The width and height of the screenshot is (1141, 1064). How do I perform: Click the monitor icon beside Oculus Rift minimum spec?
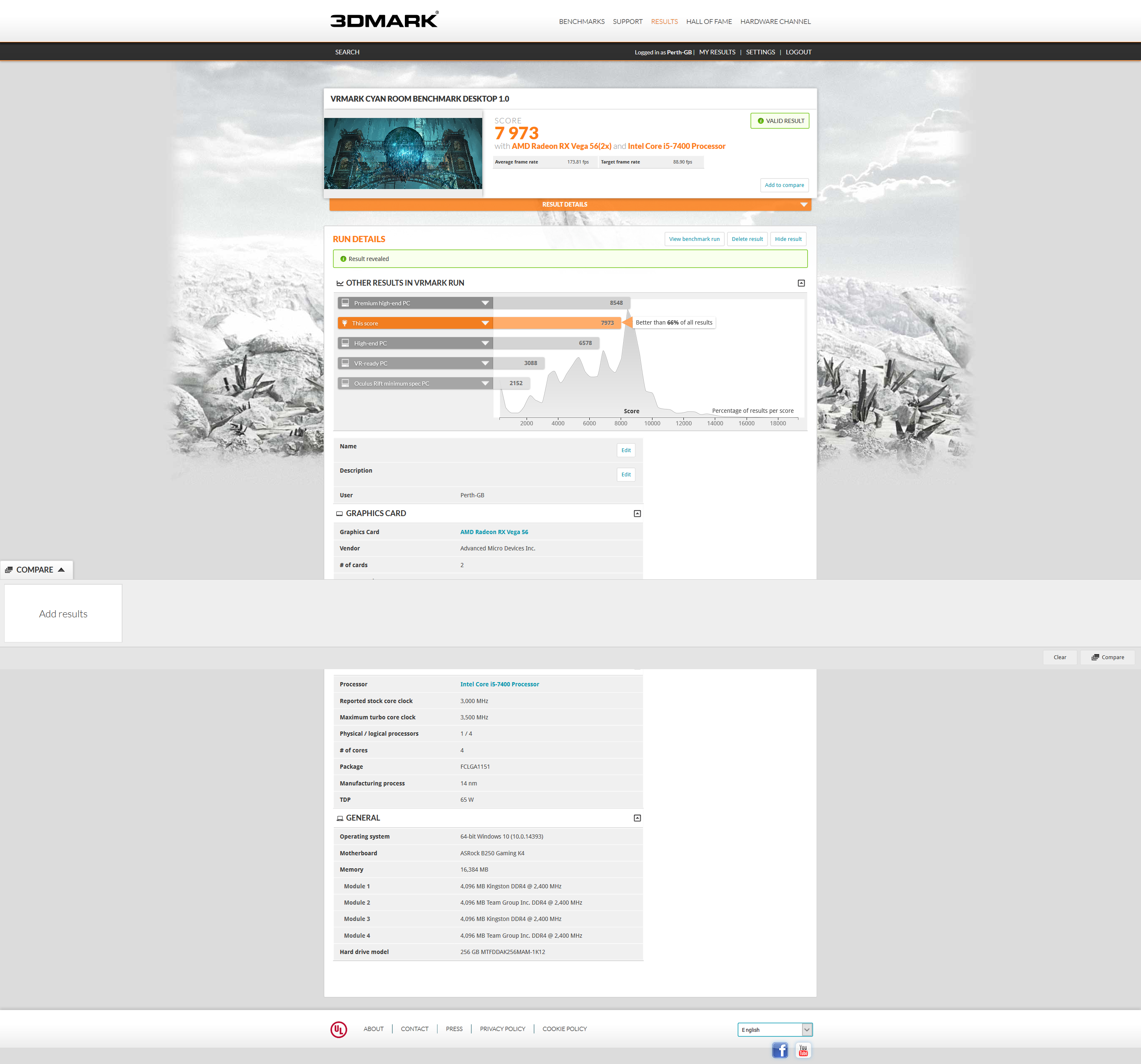coord(345,383)
